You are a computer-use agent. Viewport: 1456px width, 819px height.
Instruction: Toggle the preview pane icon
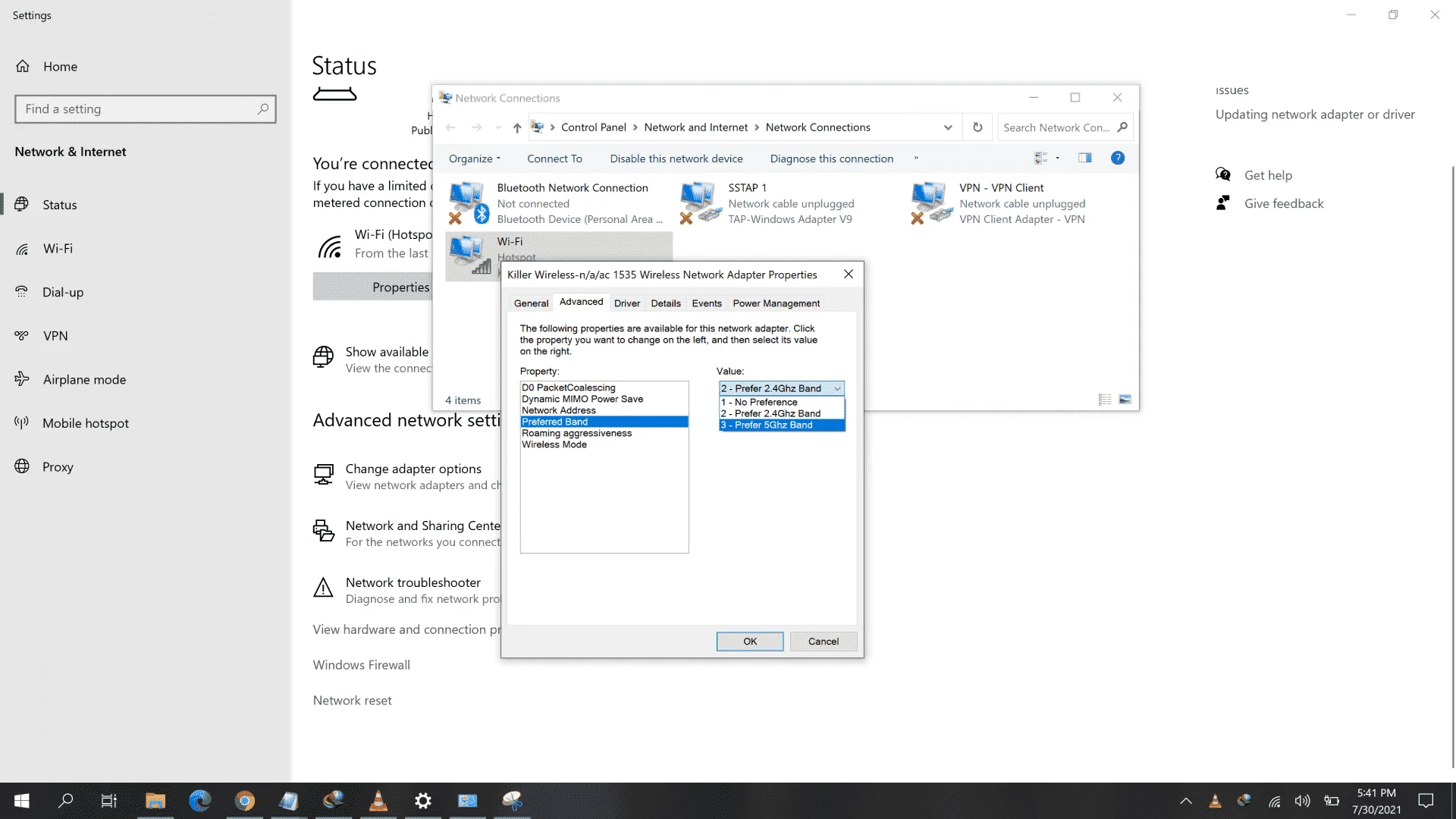(x=1085, y=158)
